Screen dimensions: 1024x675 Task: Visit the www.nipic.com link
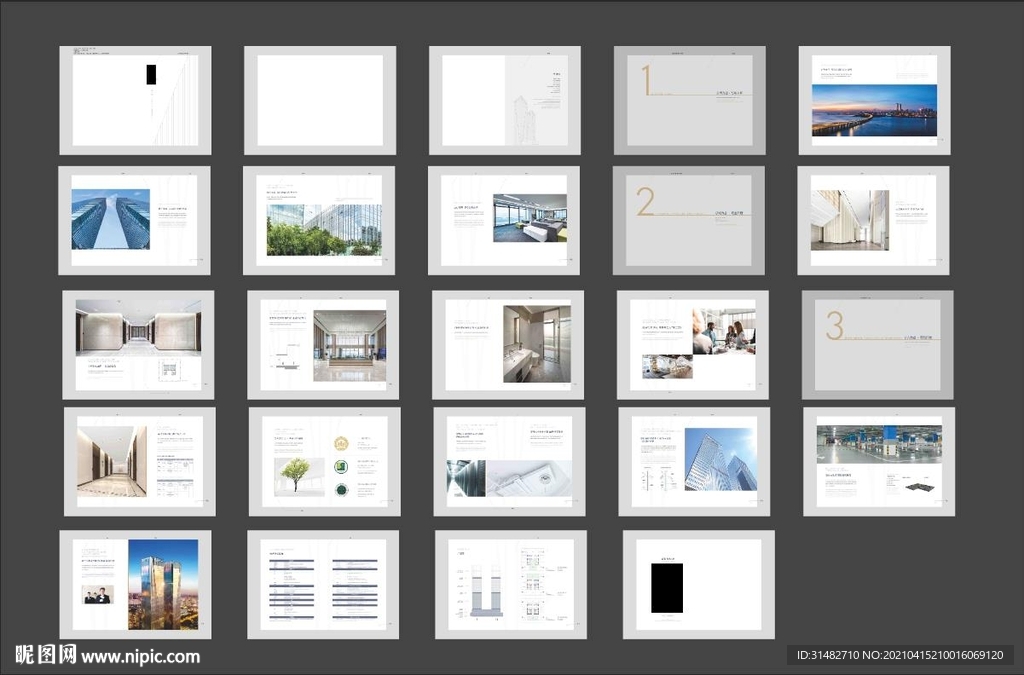coord(140,657)
